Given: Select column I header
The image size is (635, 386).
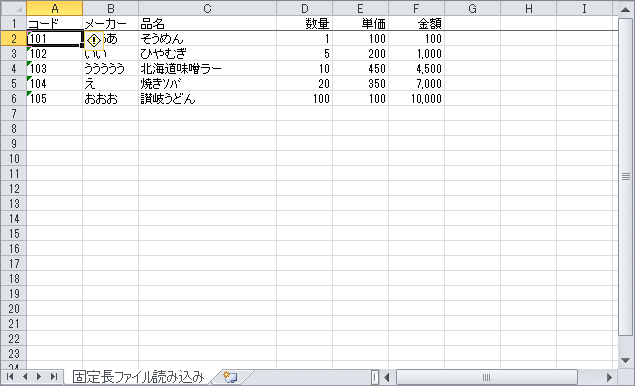Looking at the screenshot, I should click(584, 9).
